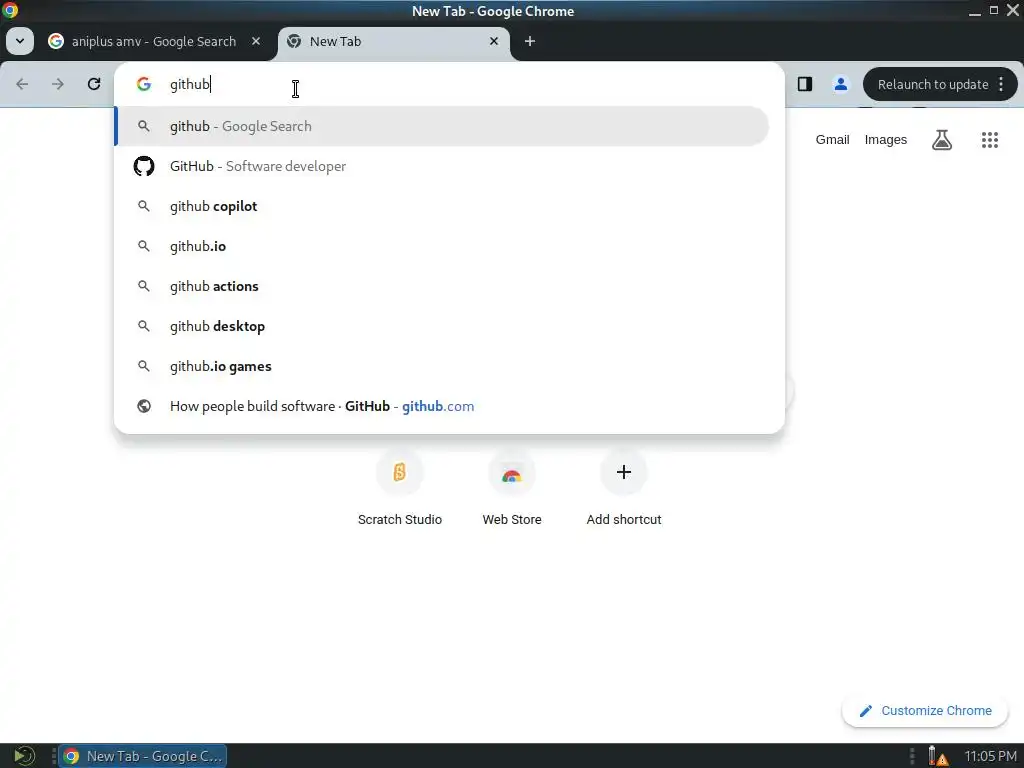Open the Web Store shortcut

coord(512,488)
